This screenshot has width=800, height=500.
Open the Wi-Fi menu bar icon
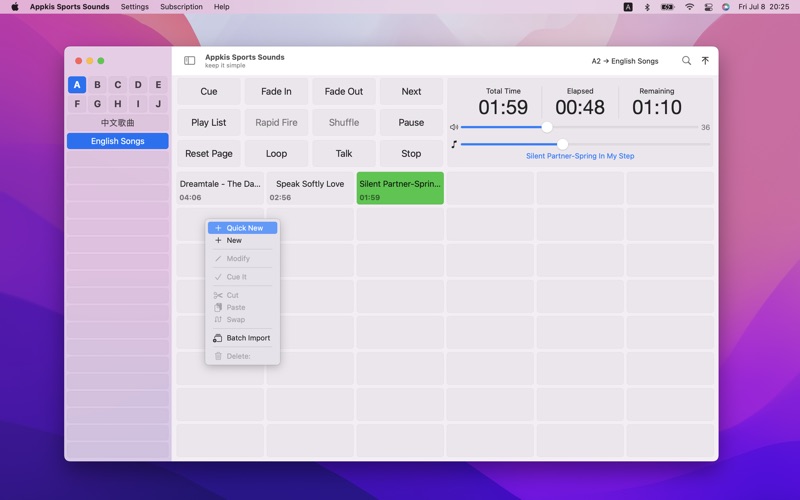coord(689,7)
